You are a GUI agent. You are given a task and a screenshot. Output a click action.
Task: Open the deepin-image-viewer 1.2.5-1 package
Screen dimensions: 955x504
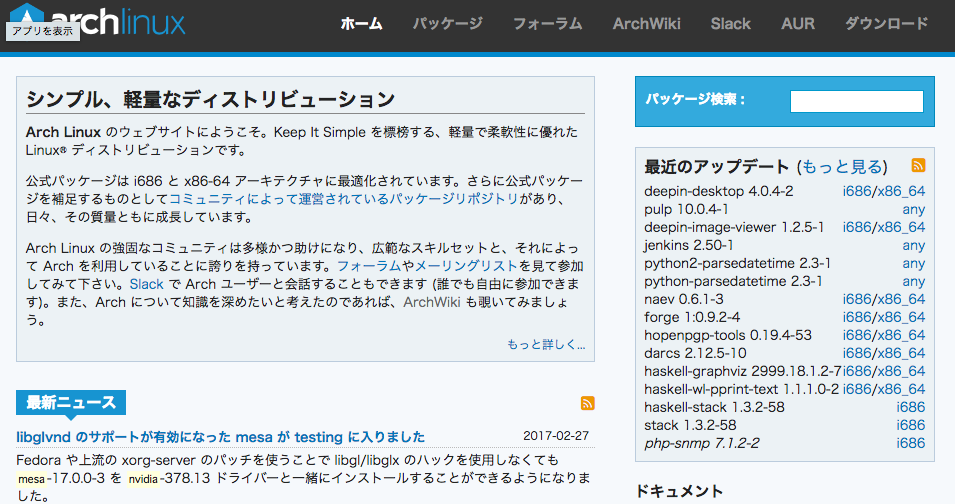click(734, 227)
